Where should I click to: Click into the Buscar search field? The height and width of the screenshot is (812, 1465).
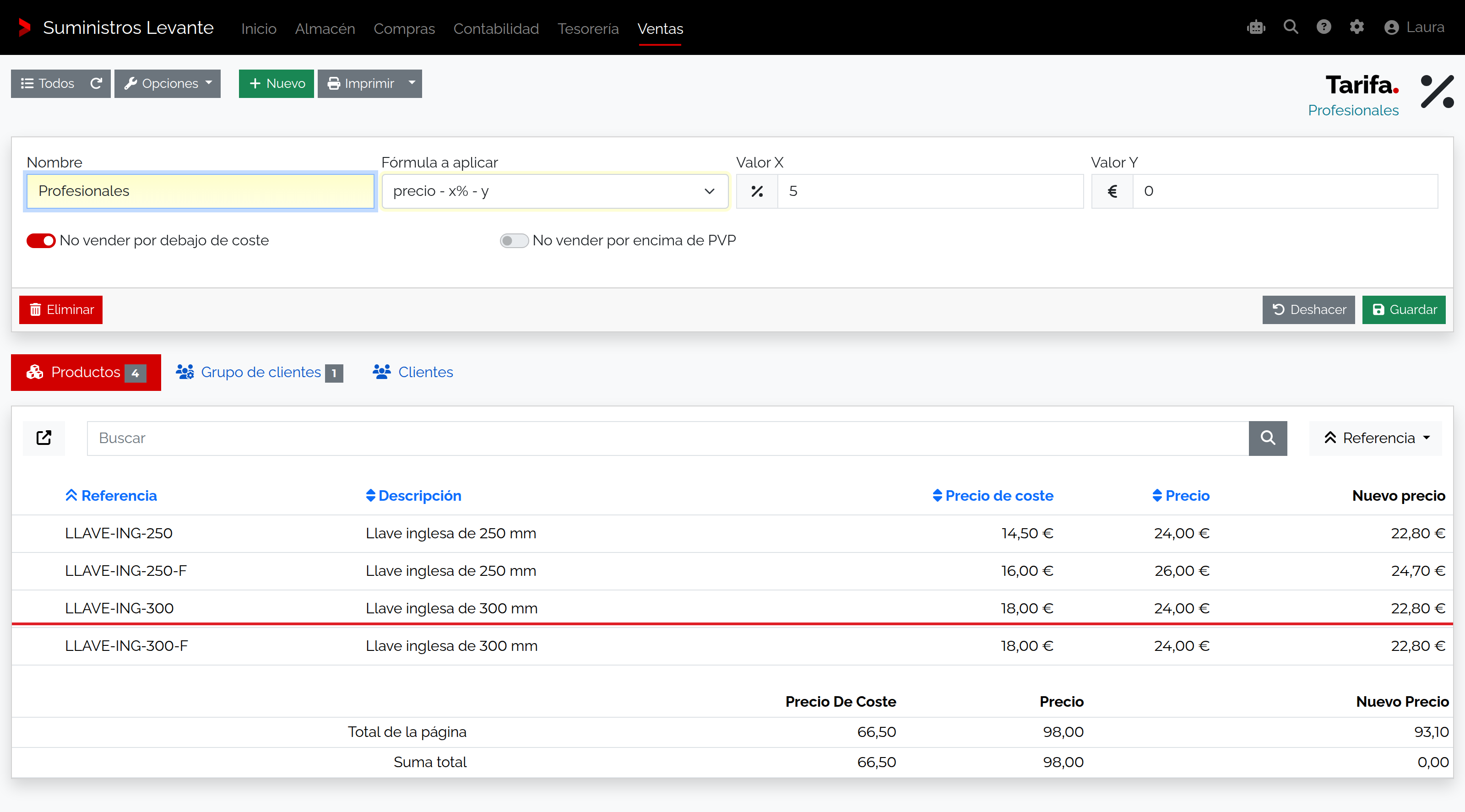pyautogui.click(x=667, y=438)
